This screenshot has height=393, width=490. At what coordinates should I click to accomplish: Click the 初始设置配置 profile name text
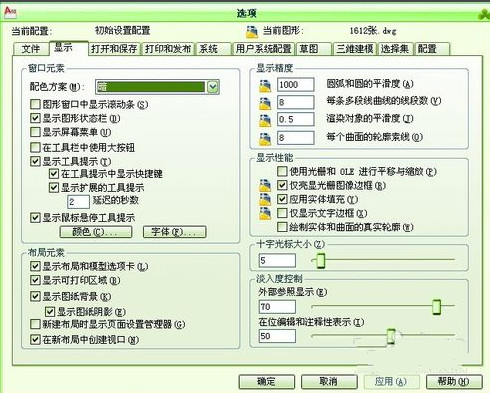(x=122, y=31)
